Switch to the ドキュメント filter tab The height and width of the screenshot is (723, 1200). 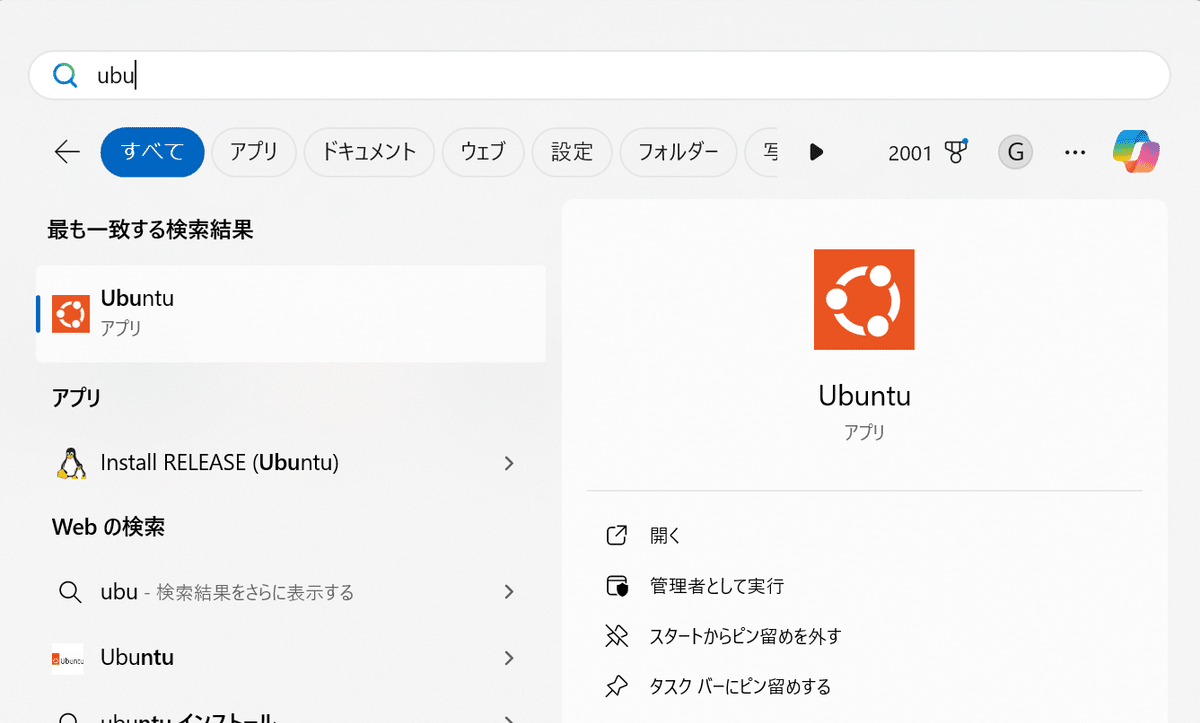tap(369, 152)
